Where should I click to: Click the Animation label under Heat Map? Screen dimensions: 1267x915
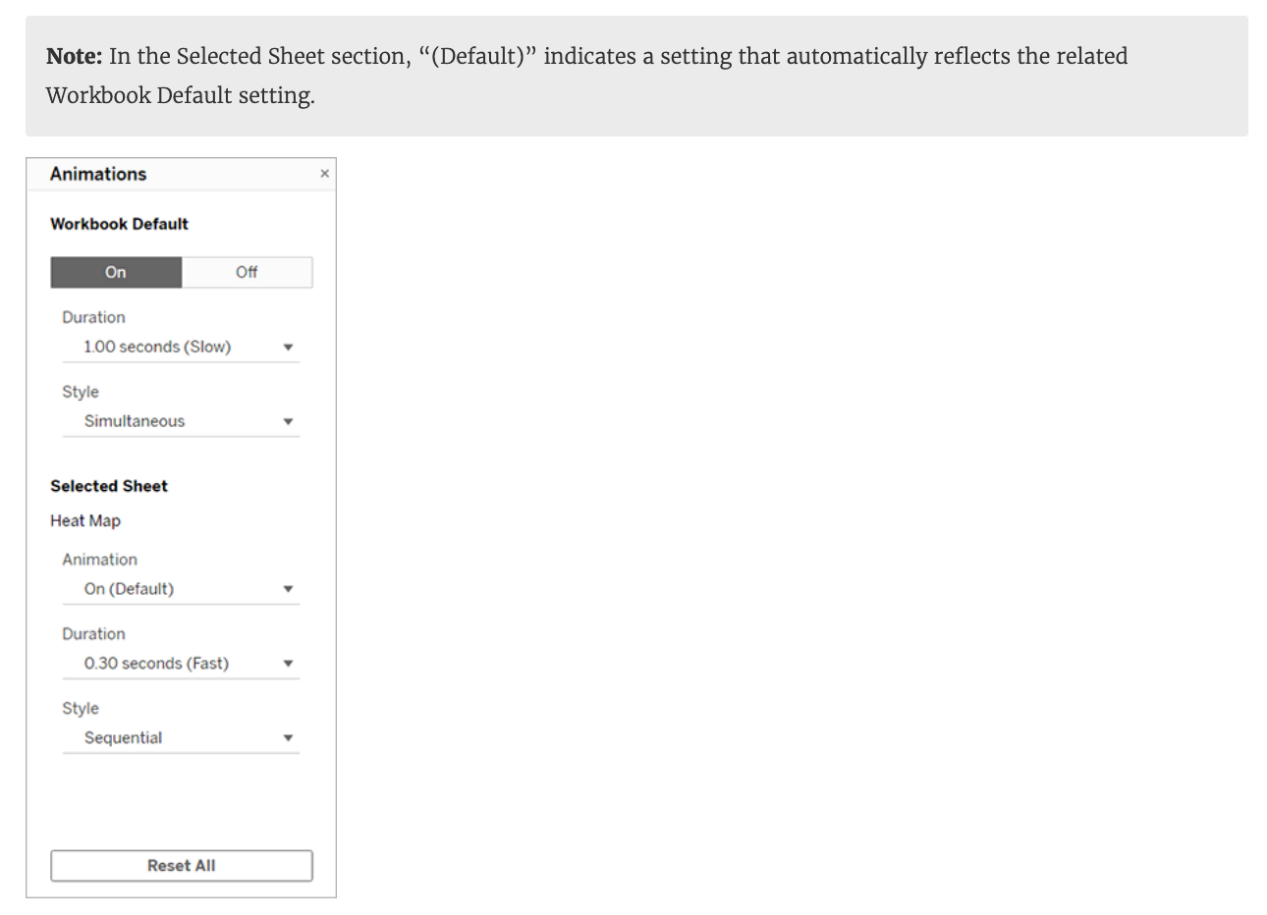point(99,560)
